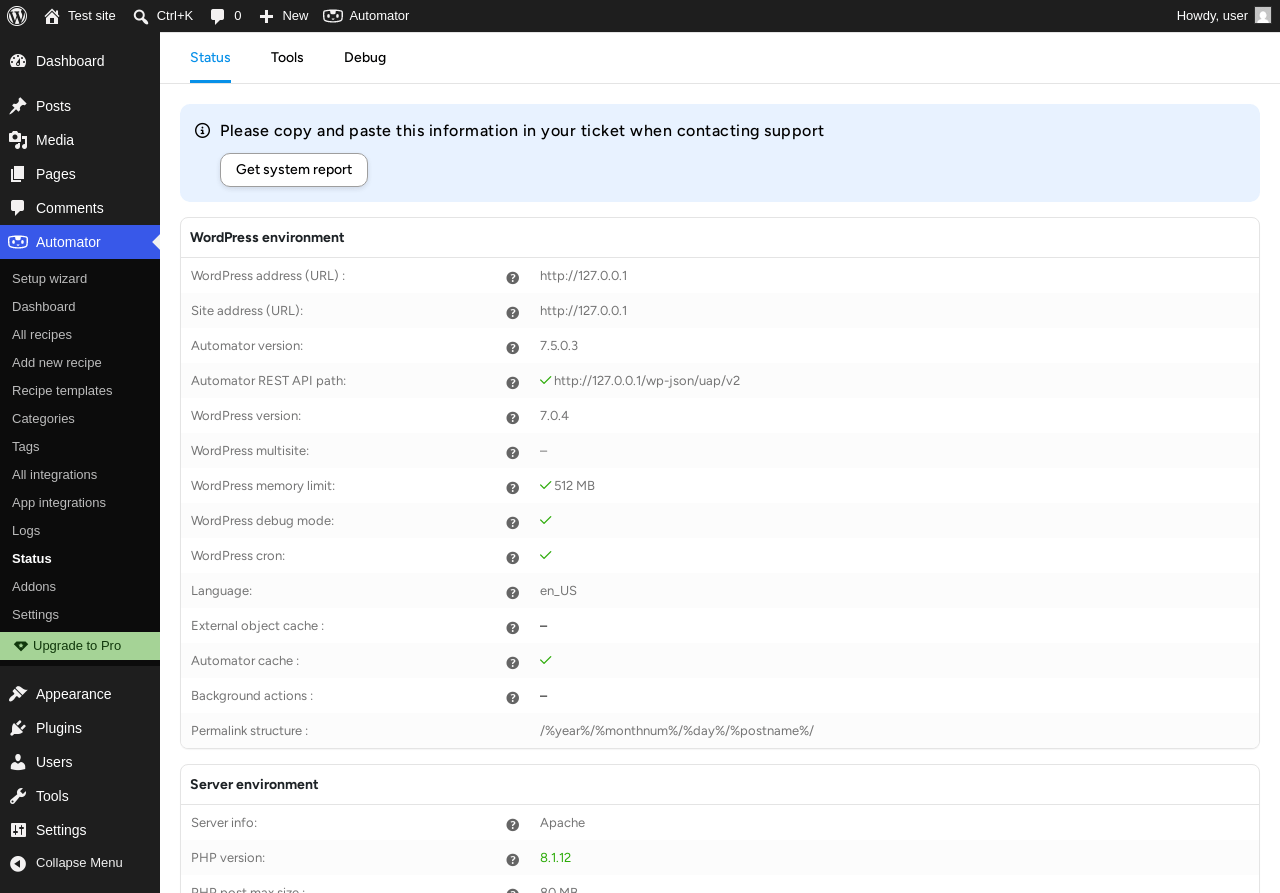
Task: Click help icon for WordPress memory limit
Action: click(x=513, y=488)
